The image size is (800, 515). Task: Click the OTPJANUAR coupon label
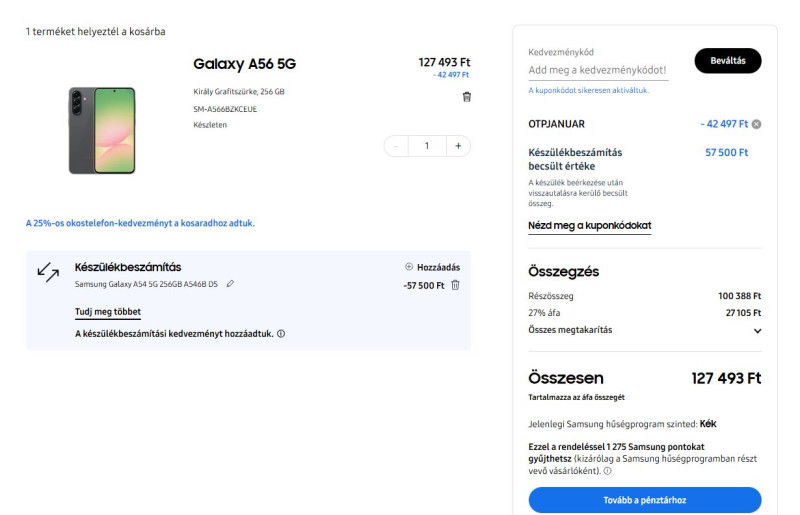pos(556,124)
